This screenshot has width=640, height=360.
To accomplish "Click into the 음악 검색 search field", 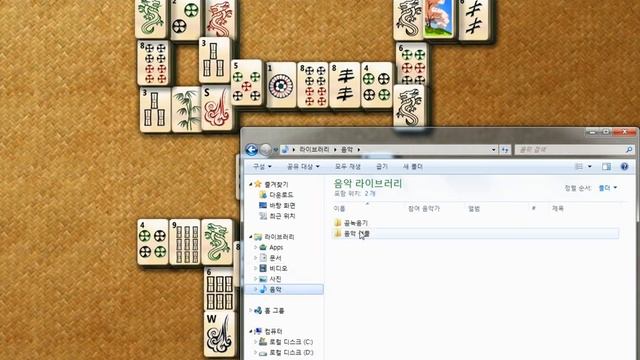I will pyautogui.click(x=570, y=150).
